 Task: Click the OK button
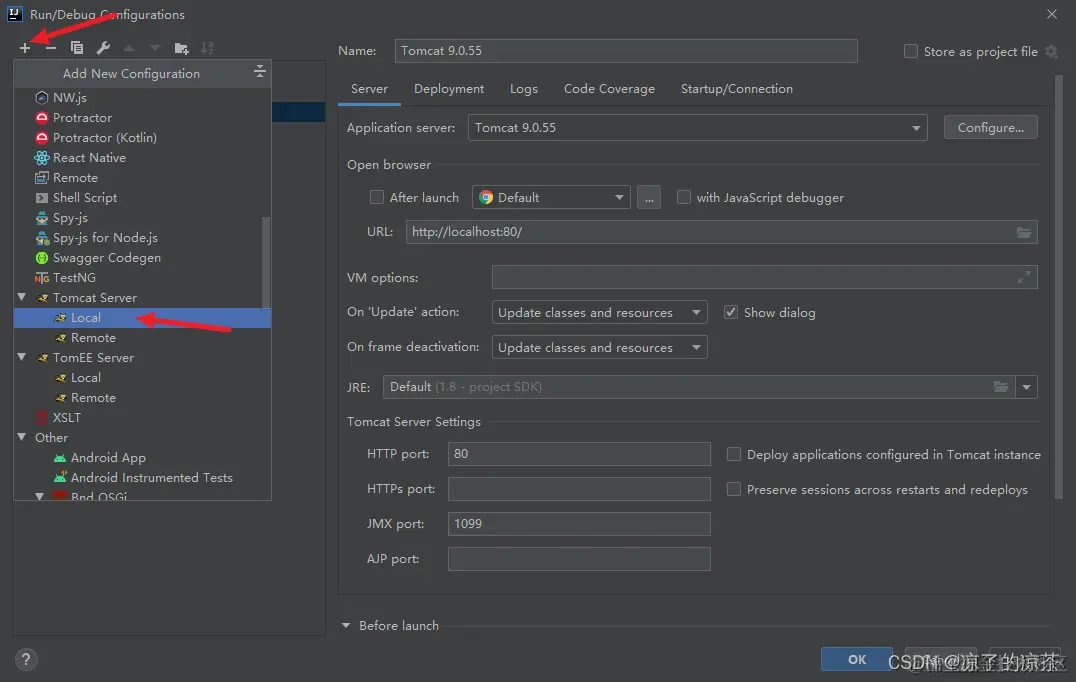[x=856, y=659]
